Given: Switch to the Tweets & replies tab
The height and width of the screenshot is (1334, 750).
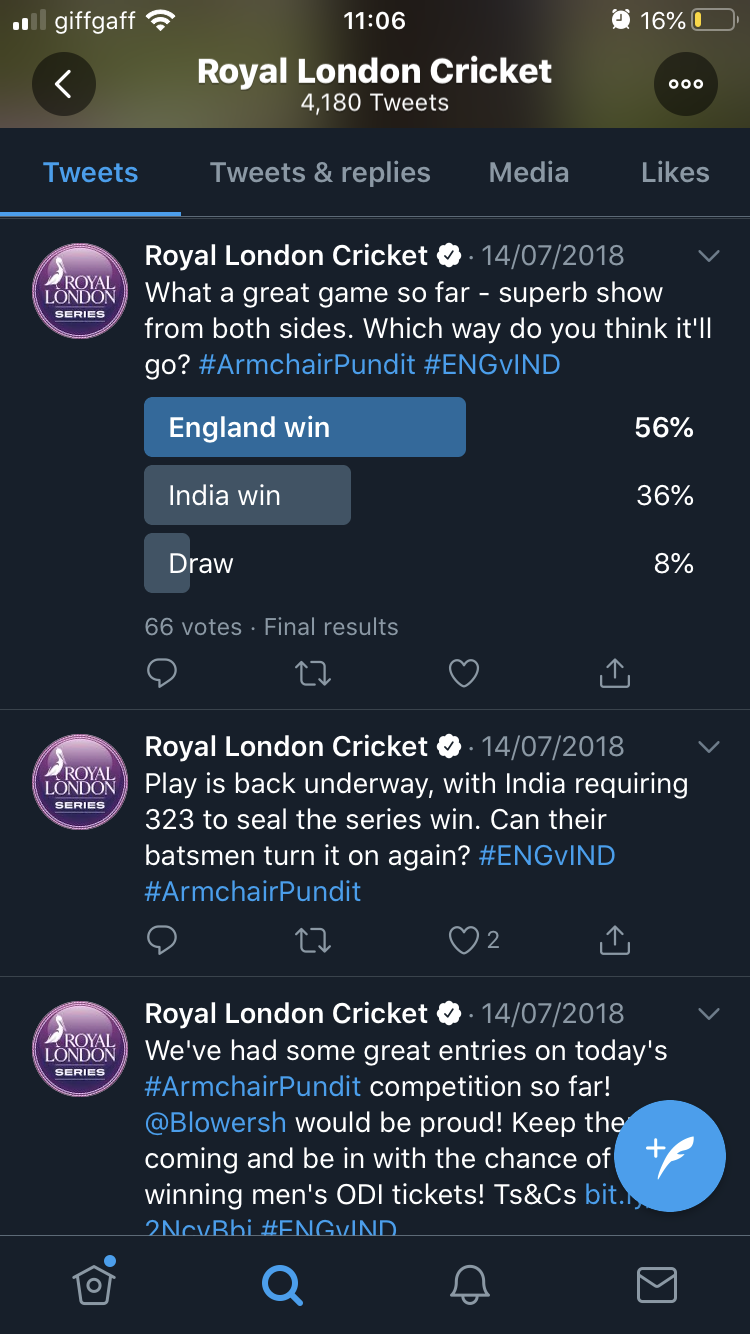Looking at the screenshot, I should click(x=320, y=172).
